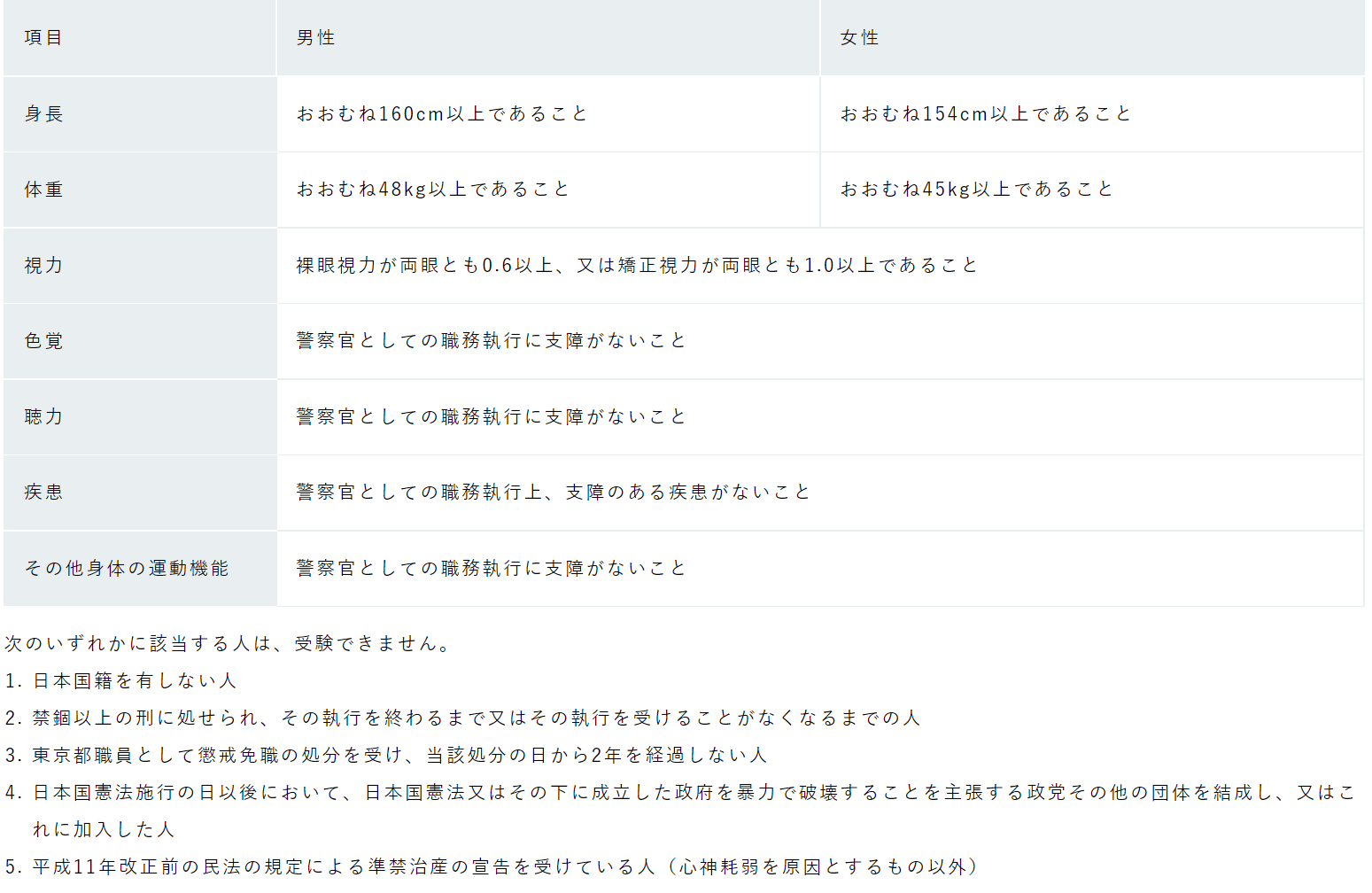1372x893 pixels.
Task: Select the 聴力 row label
Action: 43,417
